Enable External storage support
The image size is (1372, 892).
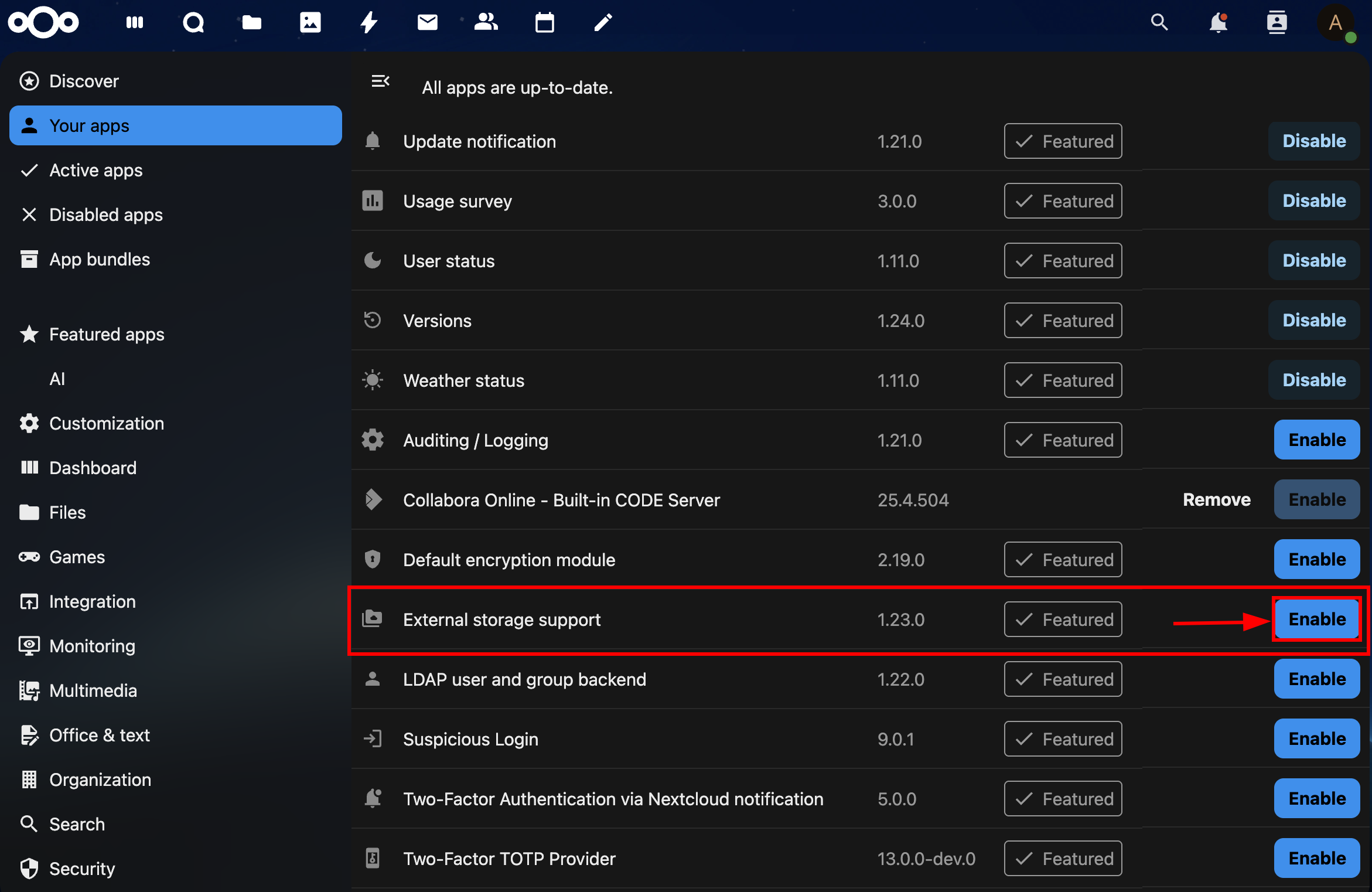[x=1317, y=619]
